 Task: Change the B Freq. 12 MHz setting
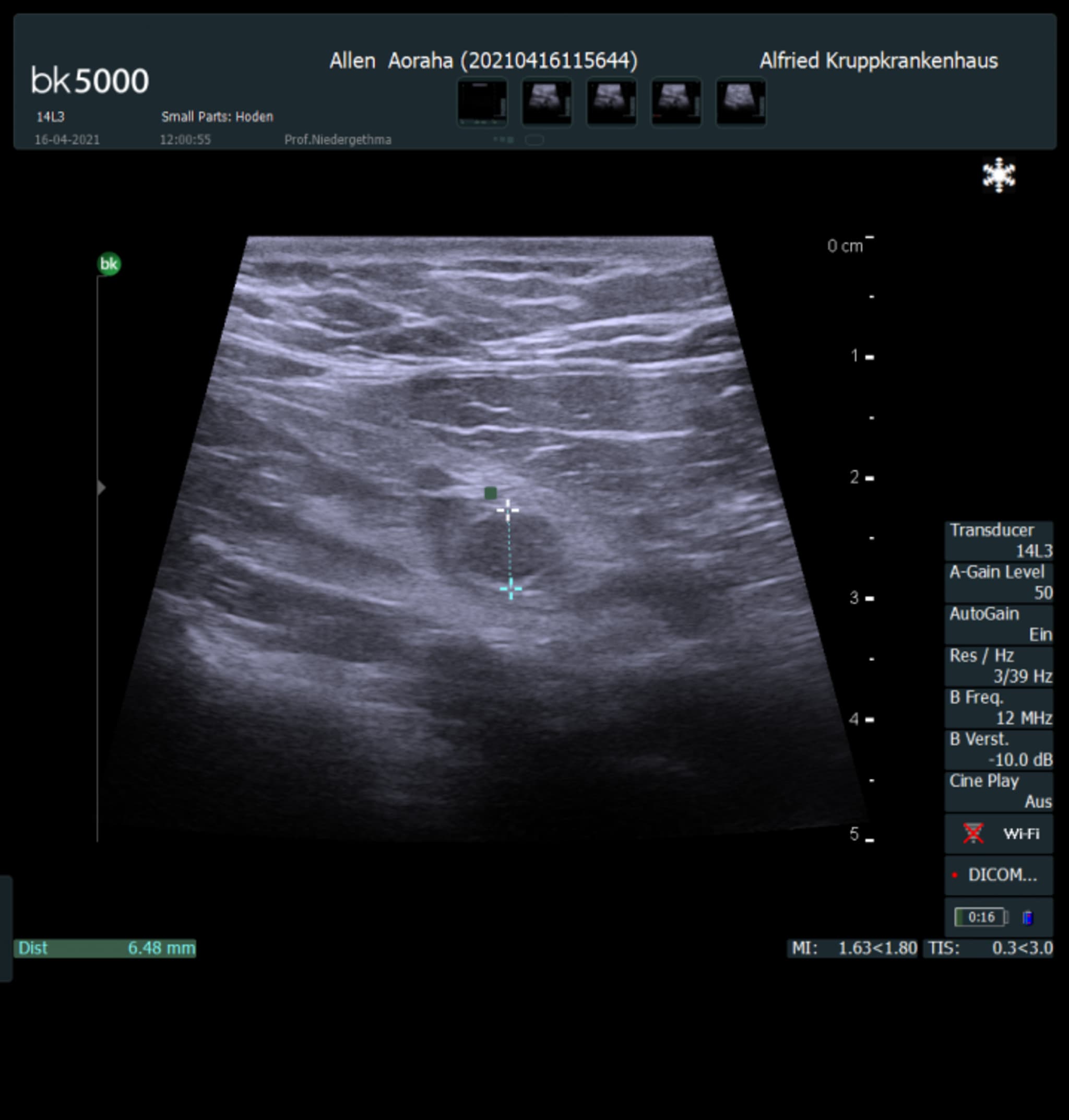click(999, 708)
